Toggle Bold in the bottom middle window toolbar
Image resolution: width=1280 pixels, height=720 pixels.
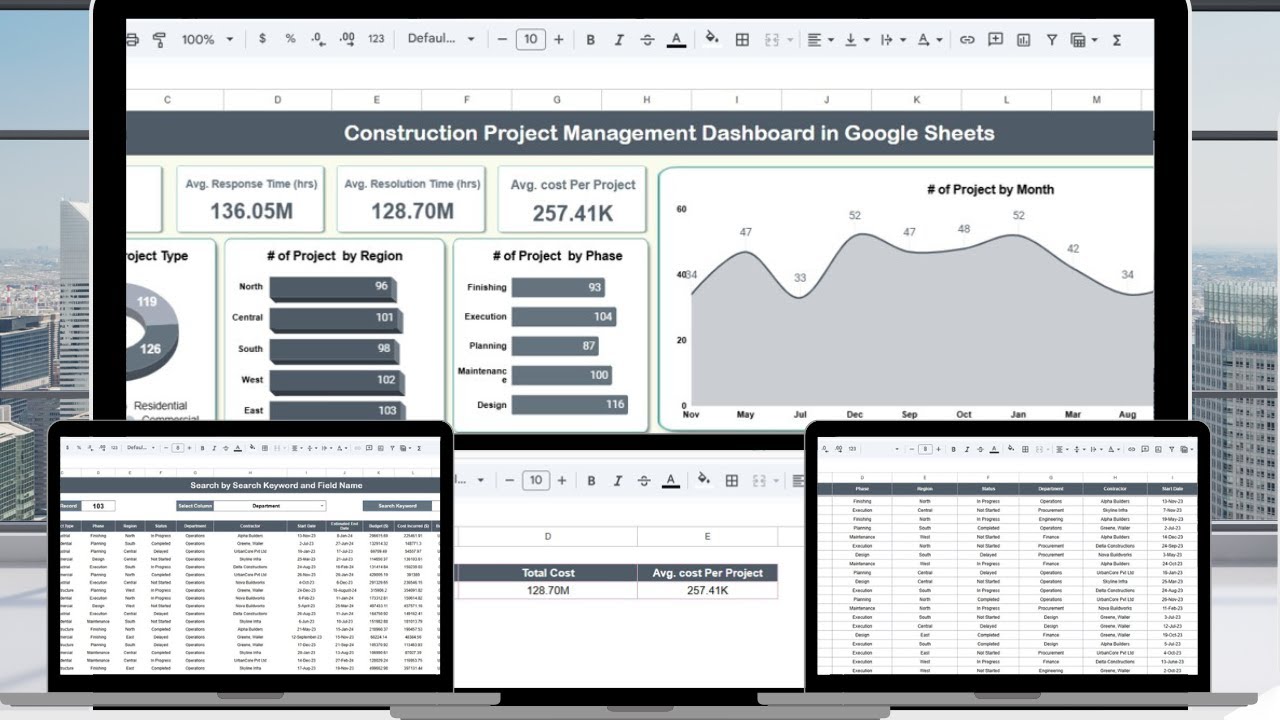pyautogui.click(x=591, y=480)
